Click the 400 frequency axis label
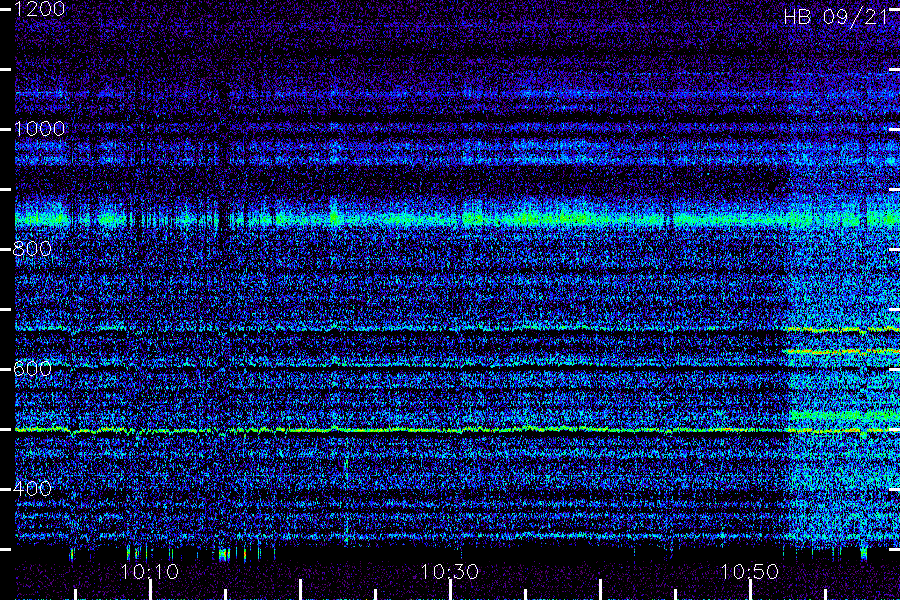Screen dimensions: 900x600 (32, 489)
